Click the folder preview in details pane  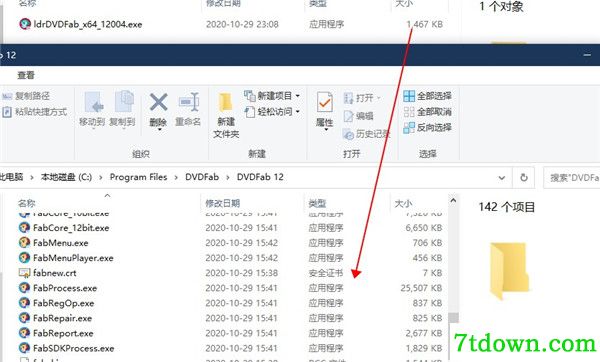509,270
